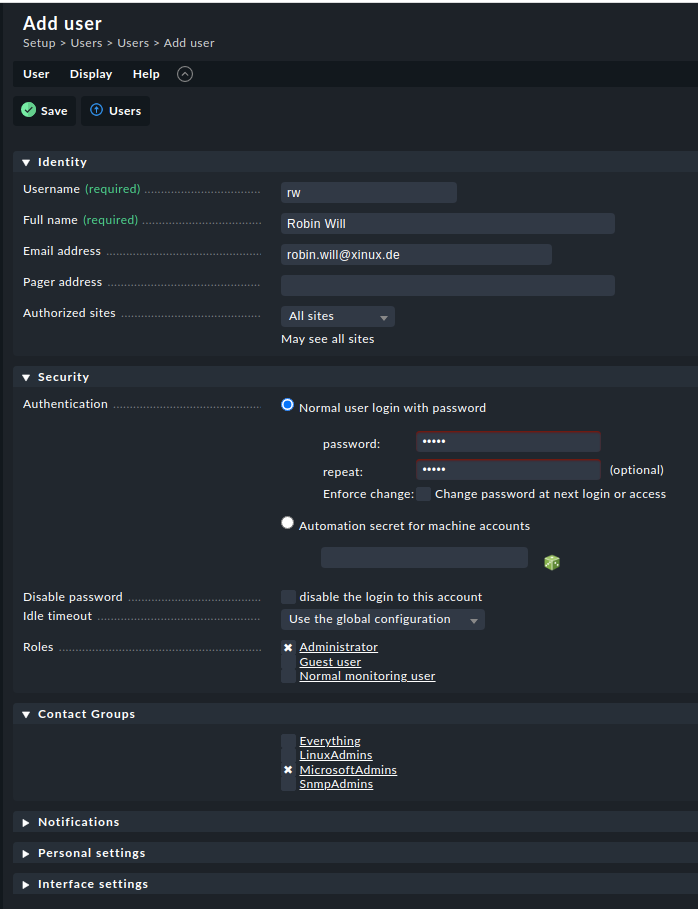The height and width of the screenshot is (909, 698).
Task: Open the Display menu
Action: point(91,74)
